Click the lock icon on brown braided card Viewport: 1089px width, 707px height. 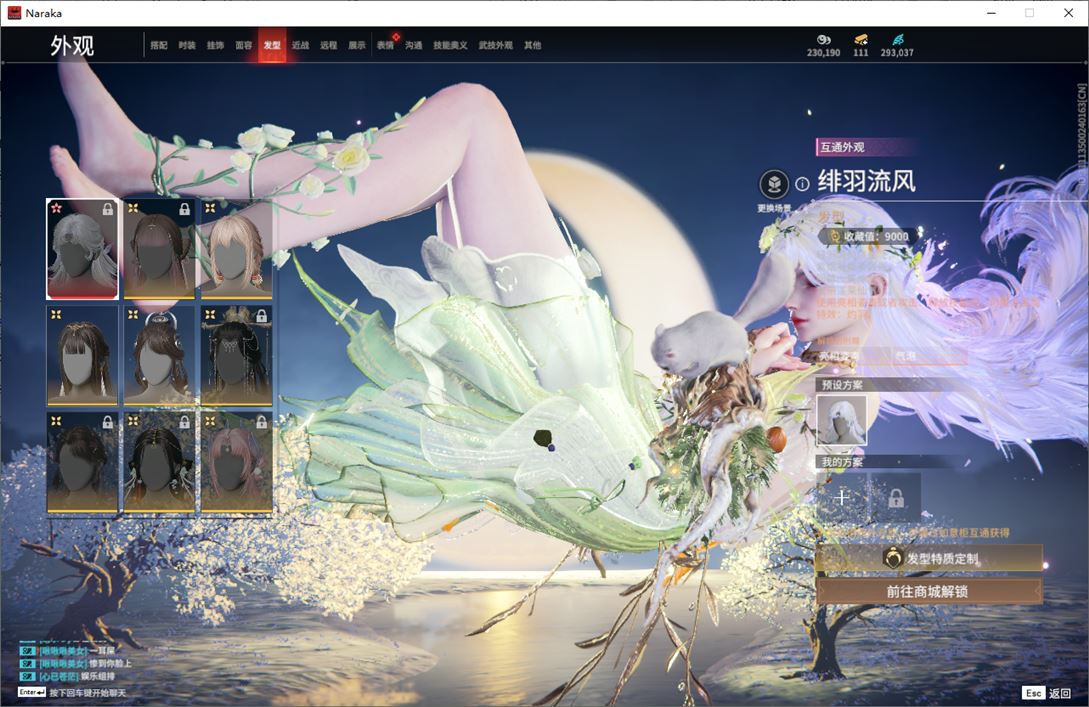tap(185, 209)
